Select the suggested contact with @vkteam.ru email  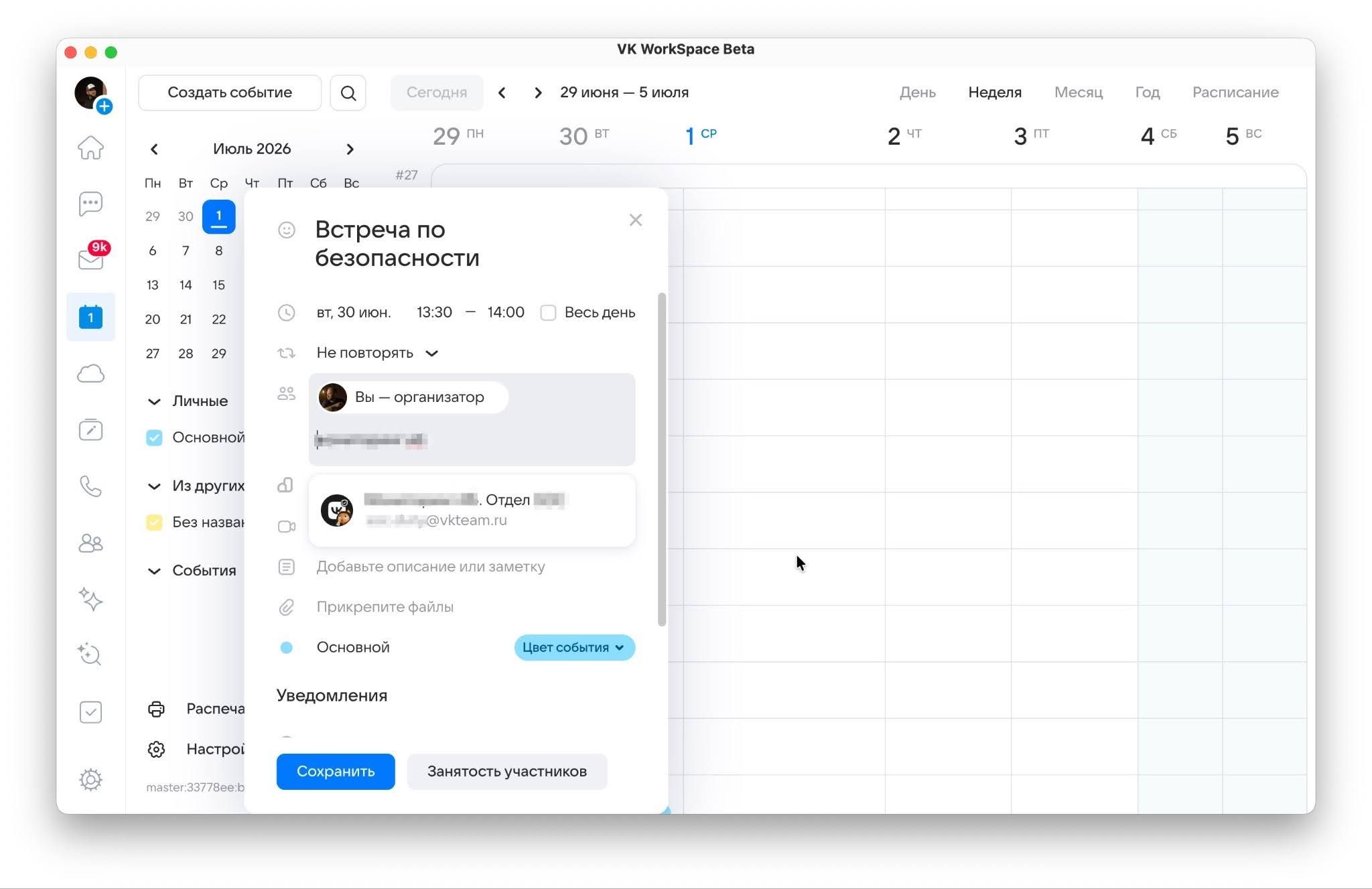tap(472, 510)
